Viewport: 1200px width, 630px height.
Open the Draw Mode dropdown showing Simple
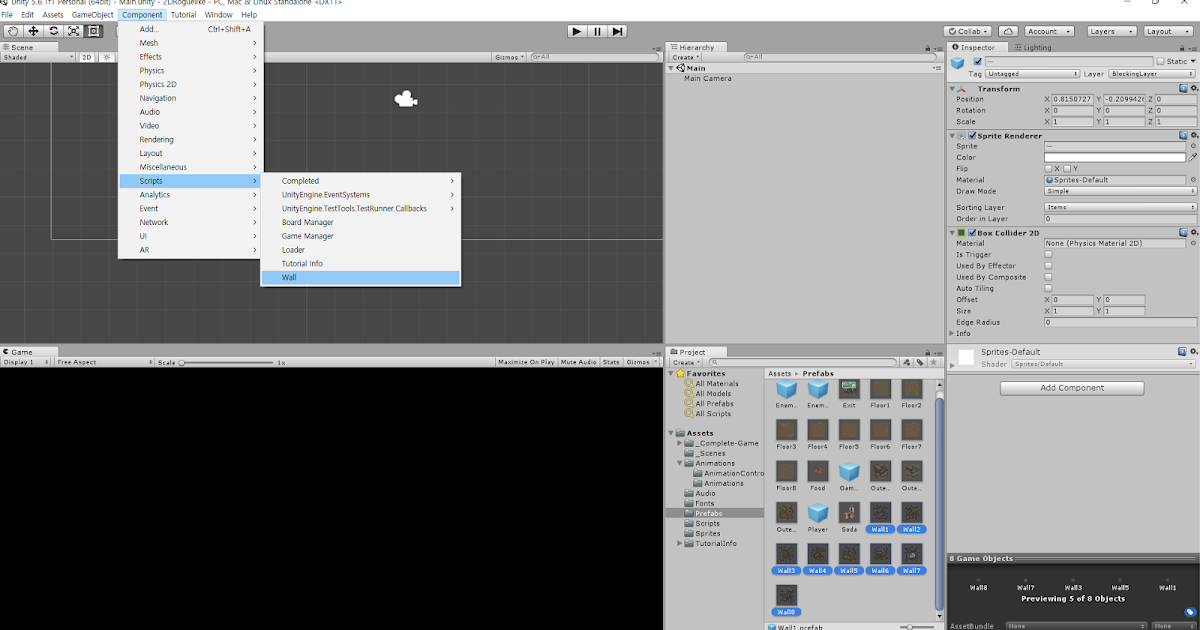[1118, 191]
